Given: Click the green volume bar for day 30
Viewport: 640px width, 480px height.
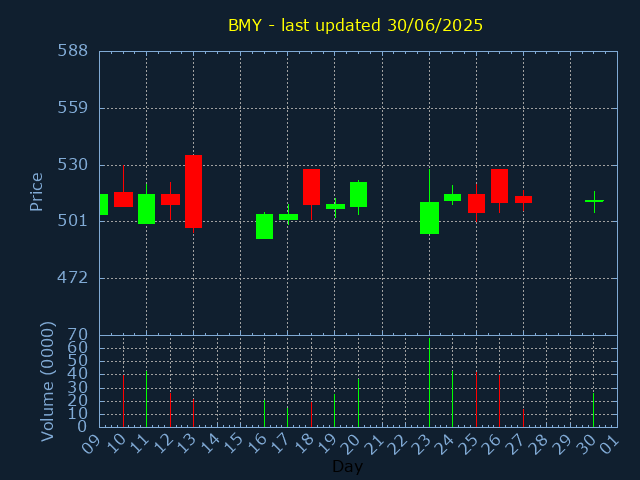Looking at the screenshot, I should coord(593,410).
